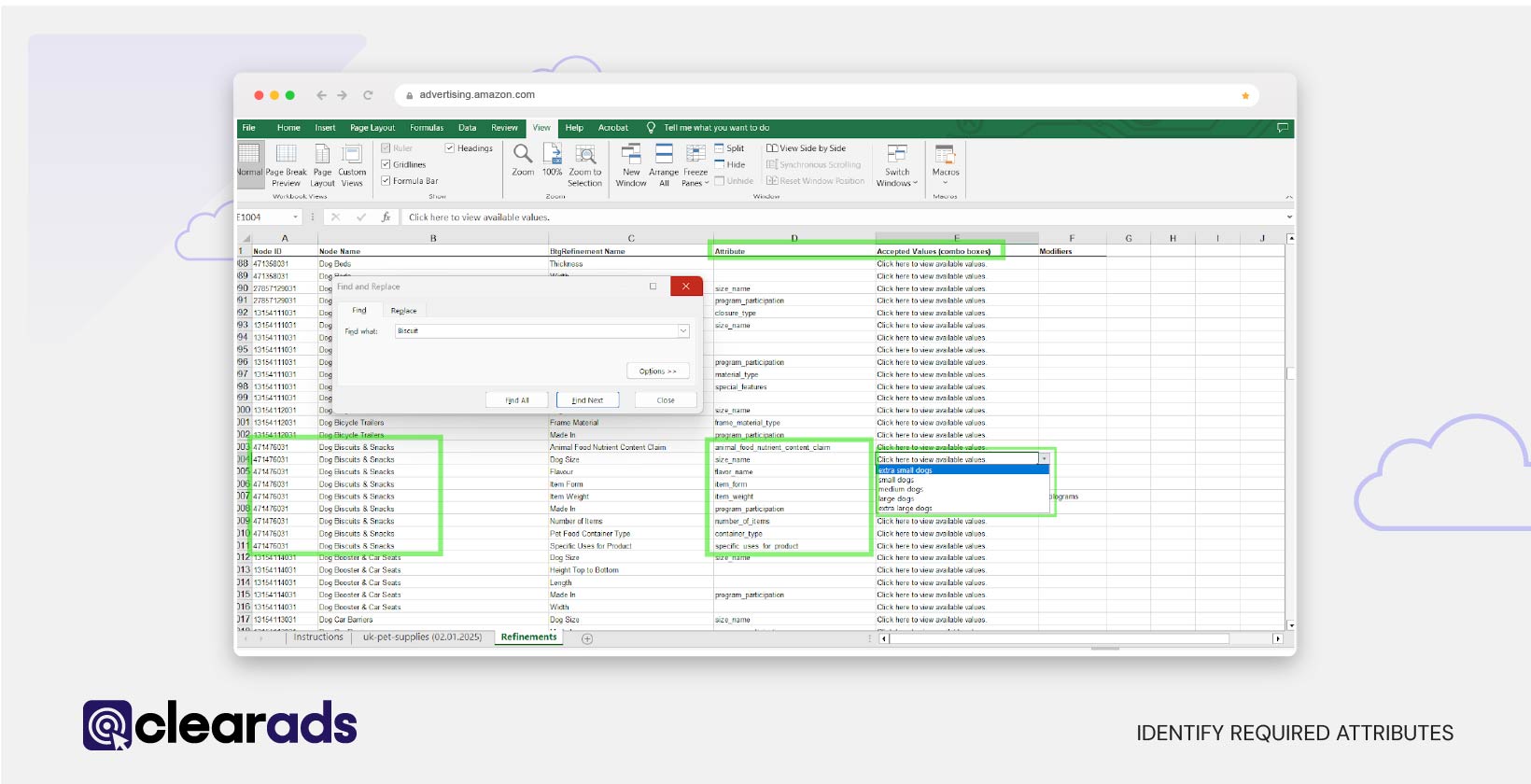Select 'medium dogs' list option
Screen dimensions: 1531x784
(x=962, y=489)
